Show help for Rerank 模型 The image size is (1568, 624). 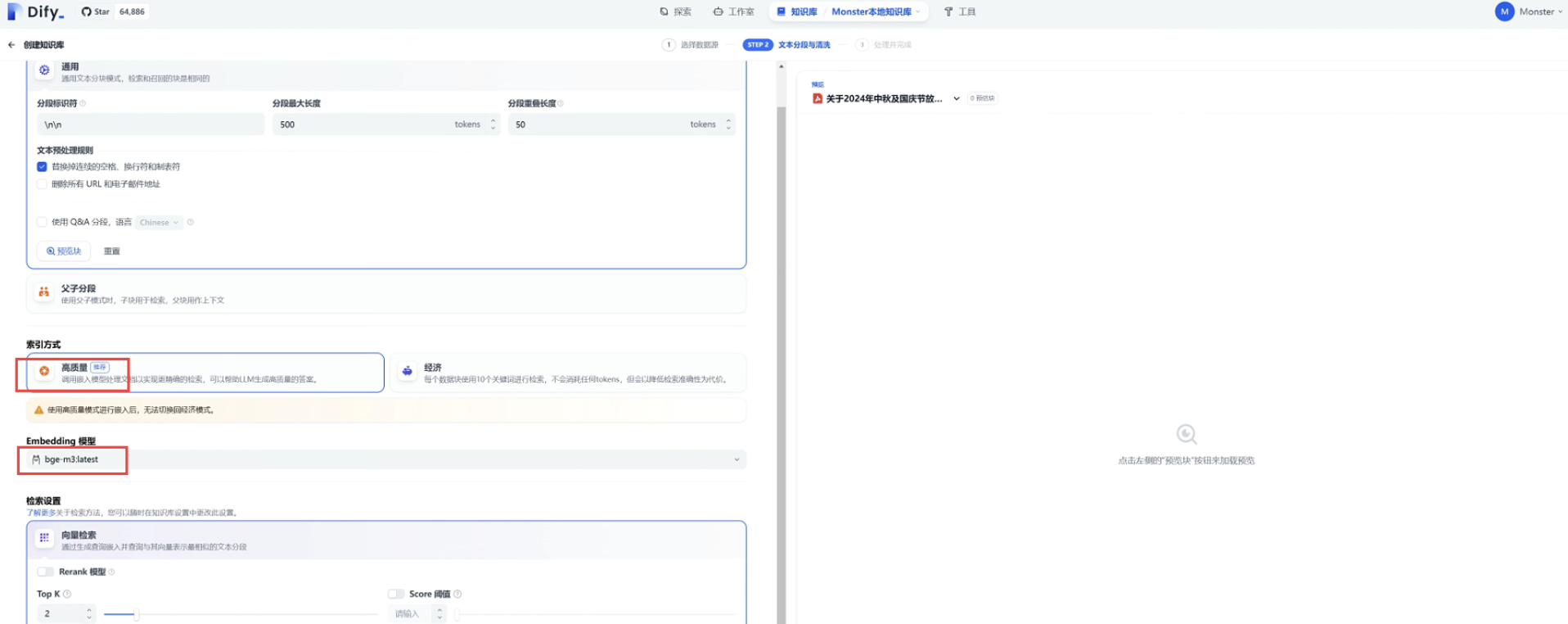112,572
